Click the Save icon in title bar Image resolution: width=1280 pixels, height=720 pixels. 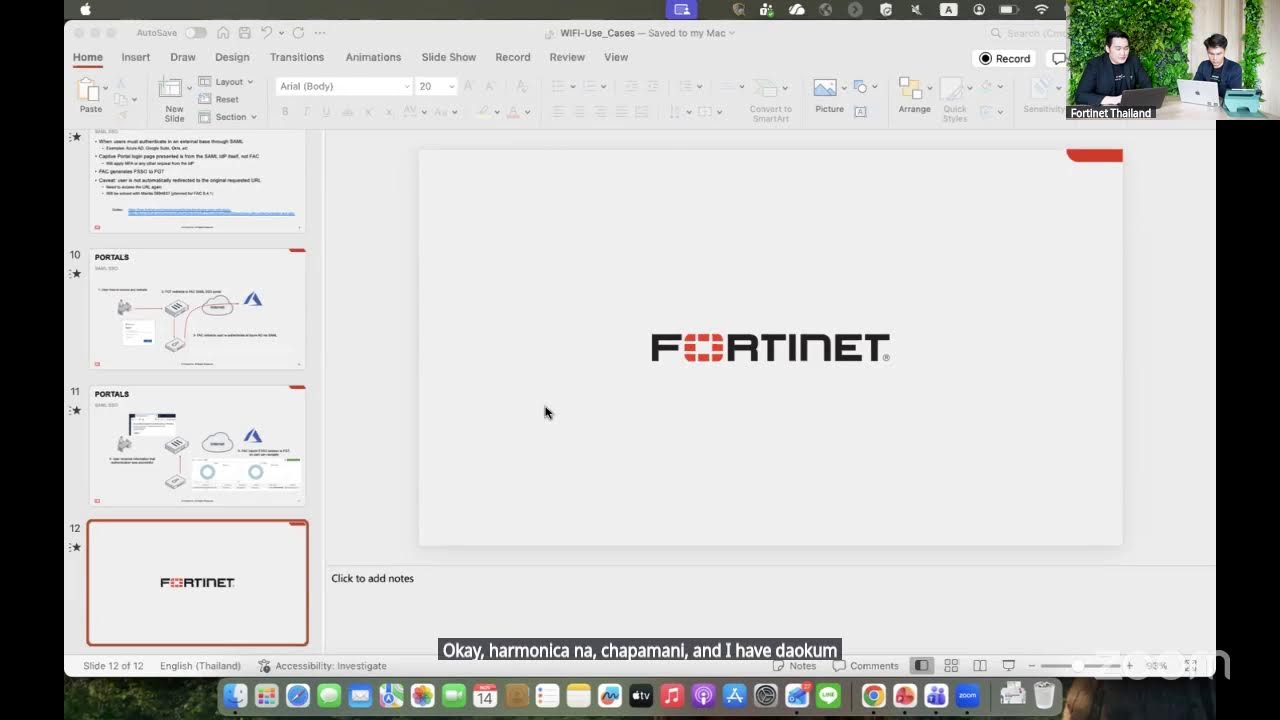[x=244, y=33]
